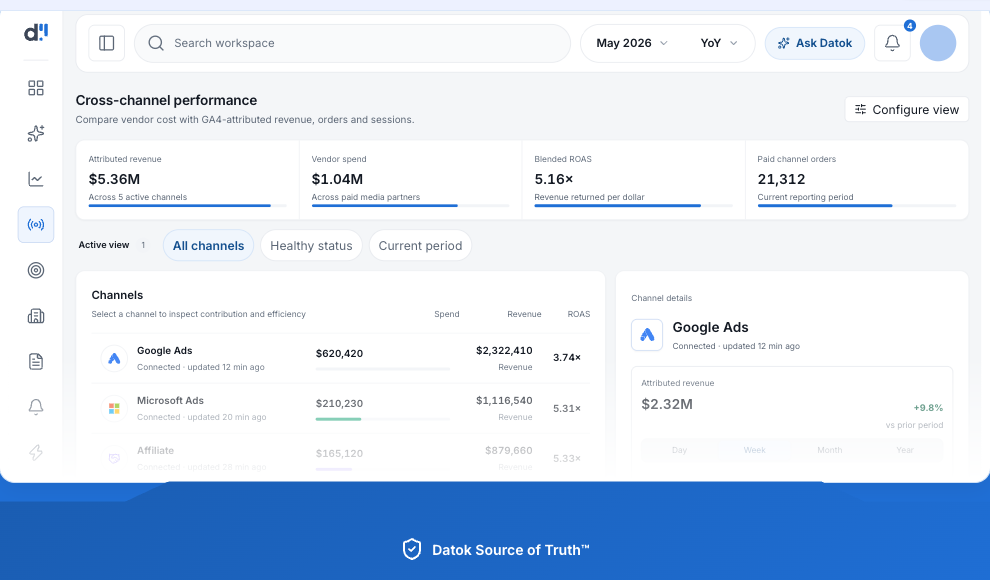Open the document reports icon in sidebar
Screen dimensions: 990x580
point(36,362)
